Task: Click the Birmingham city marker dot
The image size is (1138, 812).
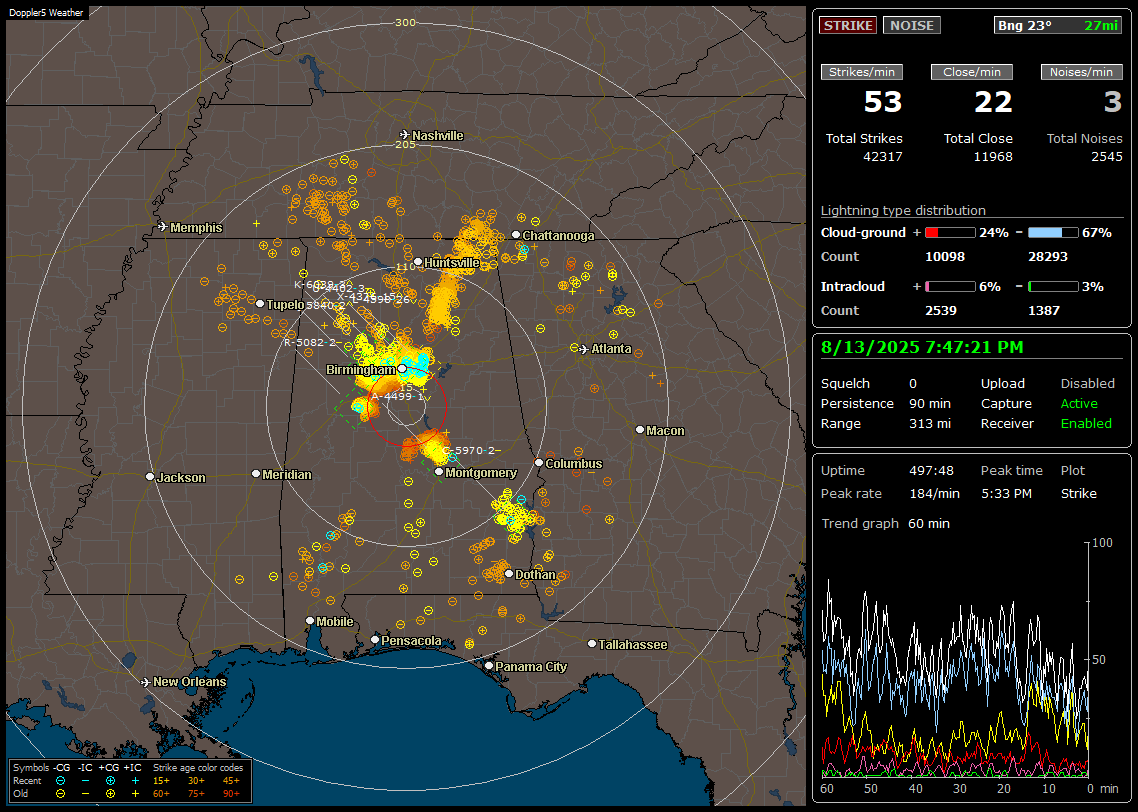Action: pos(402,369)
